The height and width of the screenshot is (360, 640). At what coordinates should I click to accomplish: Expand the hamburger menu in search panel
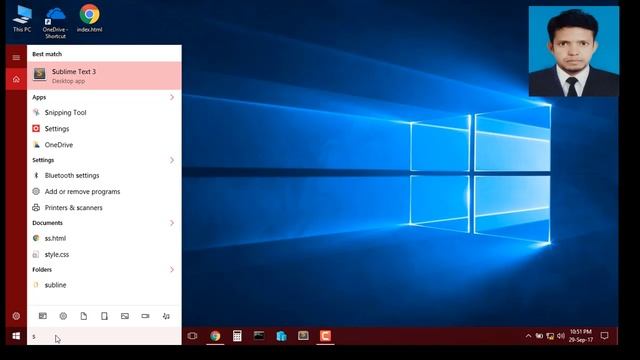click(16, 57)
